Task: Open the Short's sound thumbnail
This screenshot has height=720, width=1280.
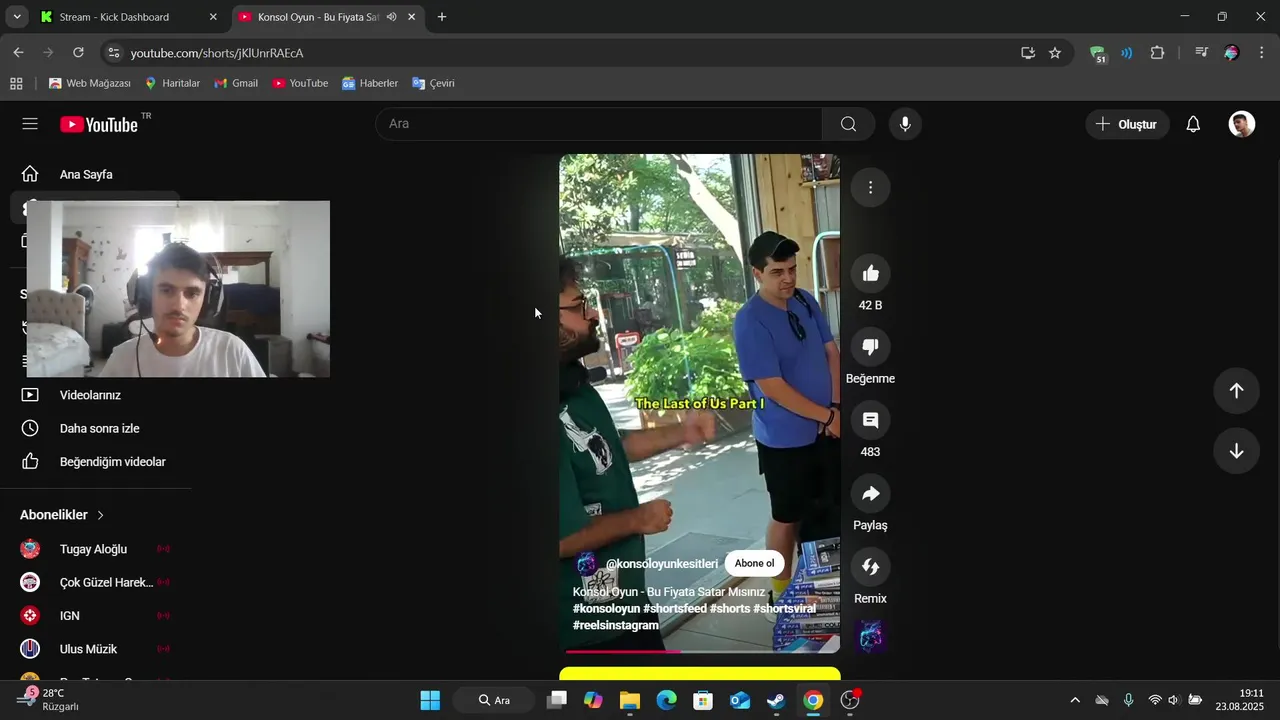Action: coord(870,636)
